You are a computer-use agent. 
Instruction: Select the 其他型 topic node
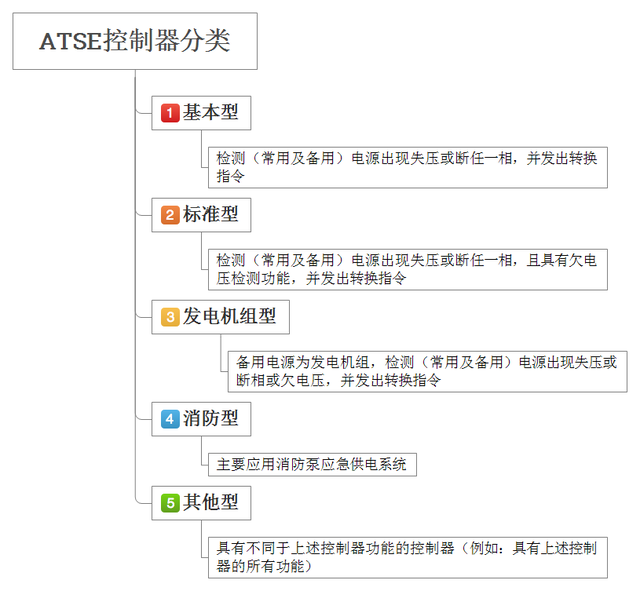click(201, 503)
